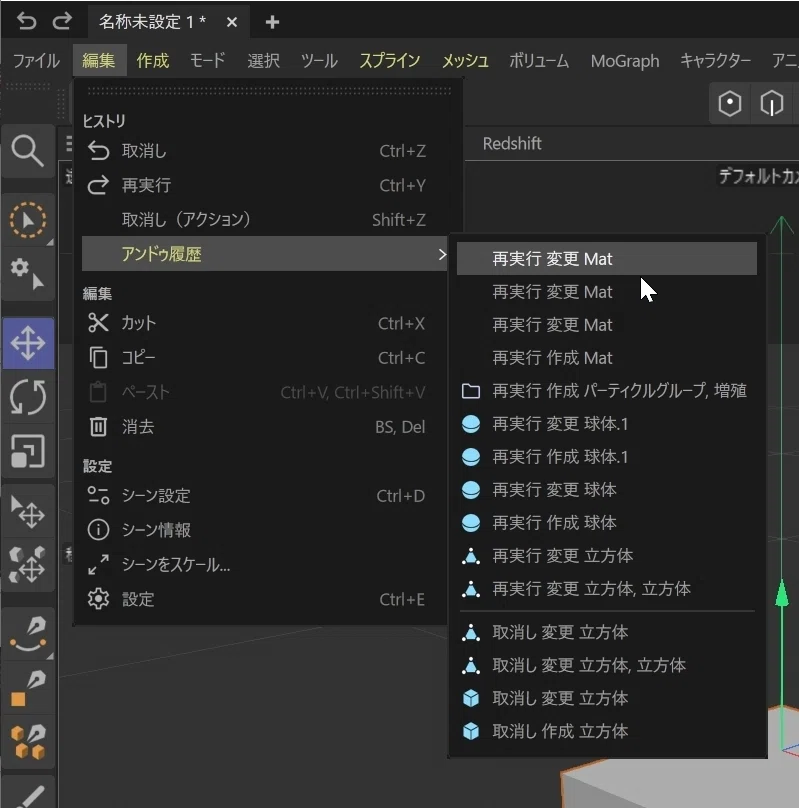Image resolution: width=799 pixels, height=808 pixels.
Task: Select 再実行 作成 Mat history entry
Action: [607, 358]
